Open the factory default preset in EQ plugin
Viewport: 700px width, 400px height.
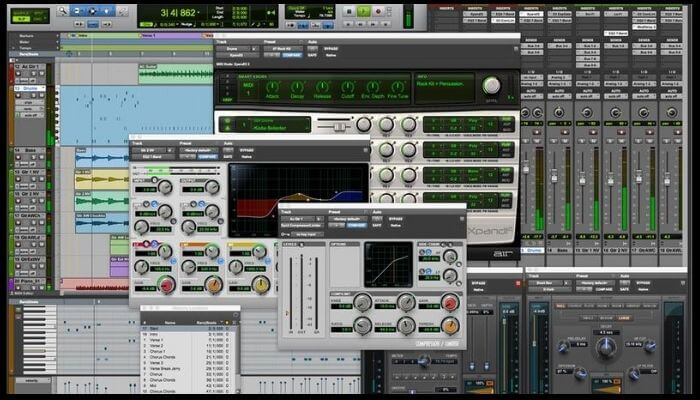(199, 150)
